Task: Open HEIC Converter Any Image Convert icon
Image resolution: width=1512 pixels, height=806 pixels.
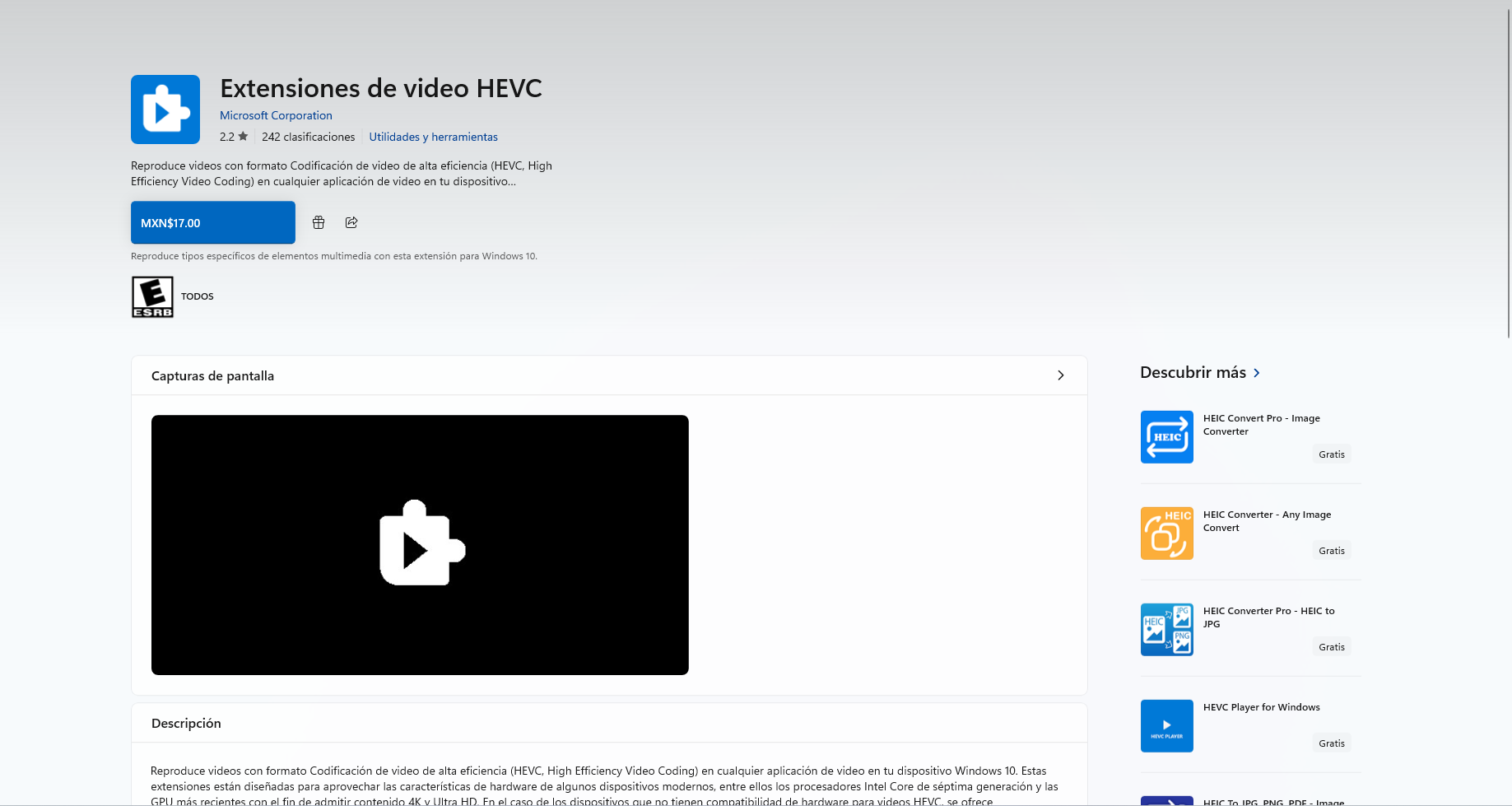Action: pyautogui.click(x=1166, y=533)
